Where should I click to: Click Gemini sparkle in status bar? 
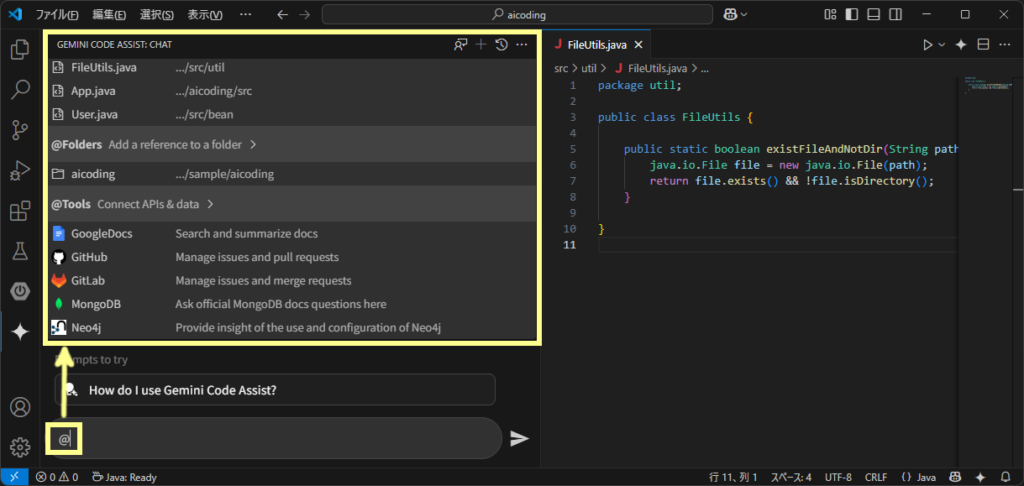pos(980,478)
